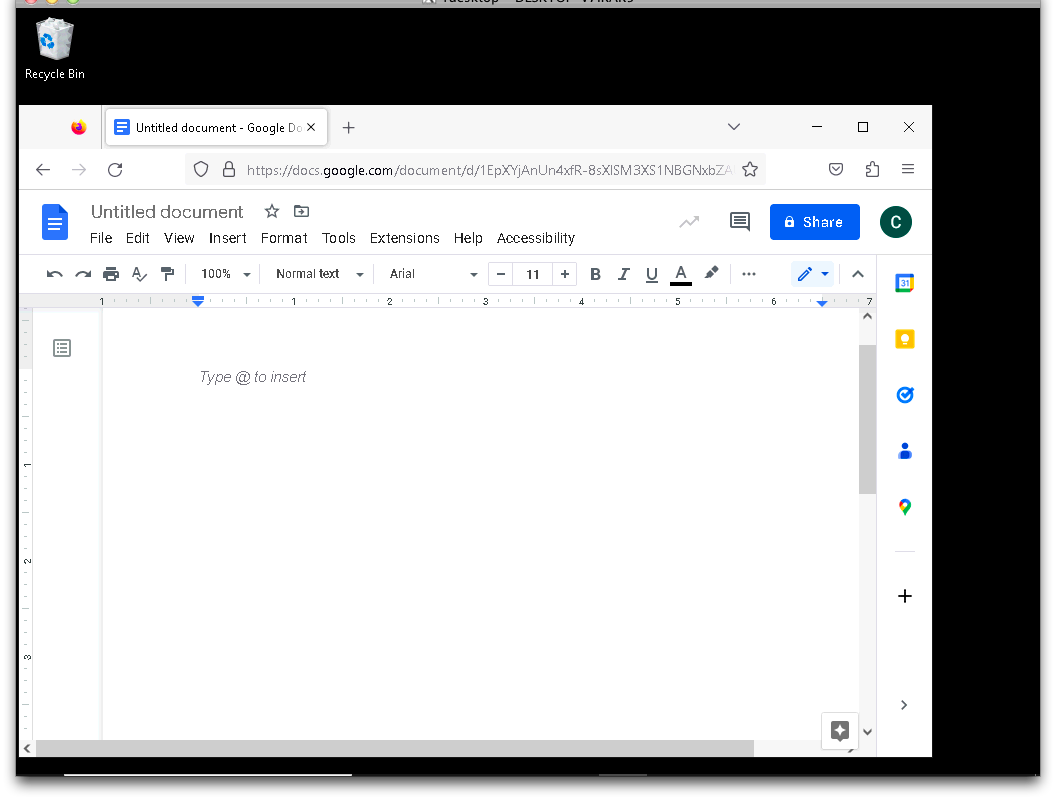
Task: Click the Redo arrow in Docs toolbar
Action: pyautogui.click(x=83, y=274)
